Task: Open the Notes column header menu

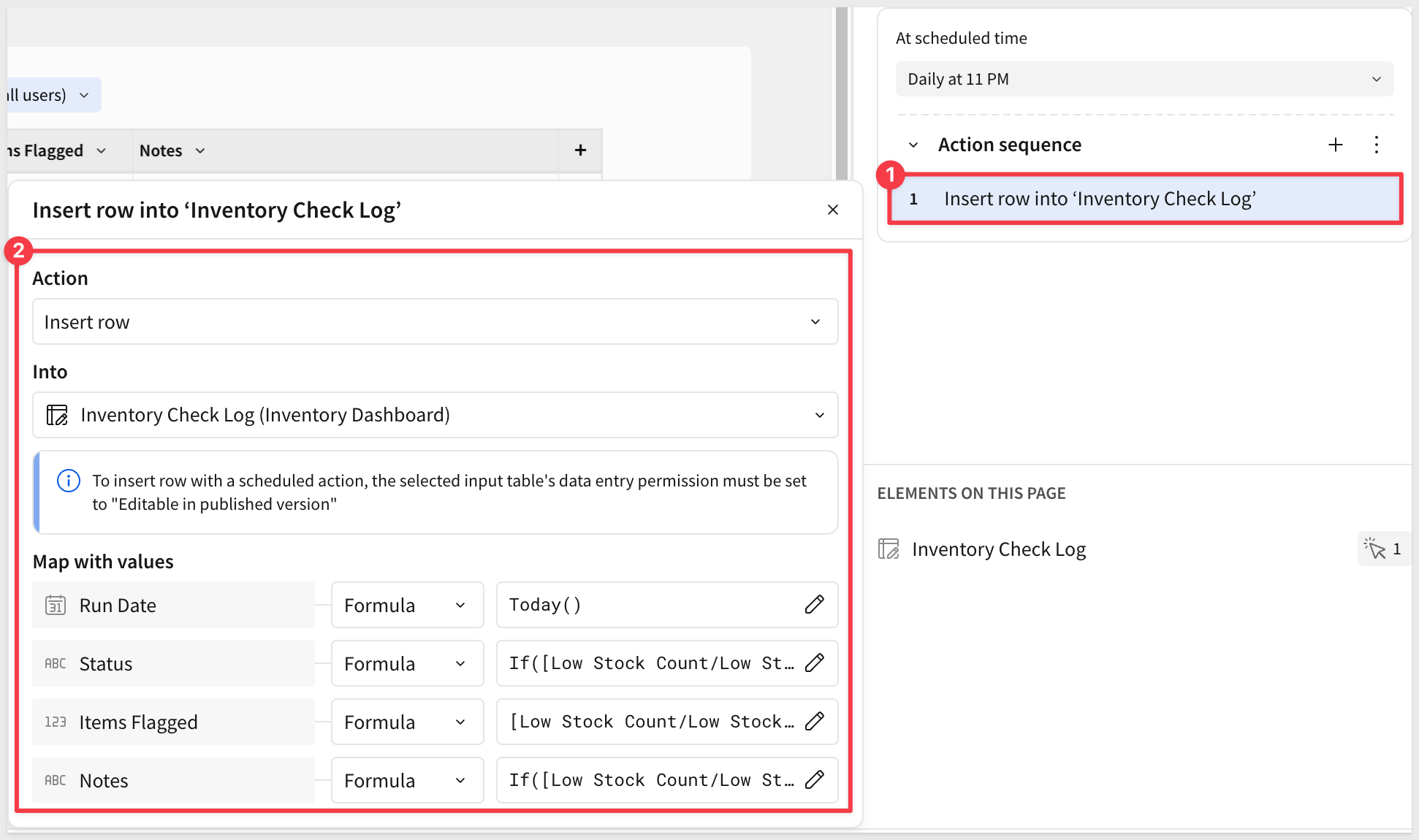Action: coord(200,151)
